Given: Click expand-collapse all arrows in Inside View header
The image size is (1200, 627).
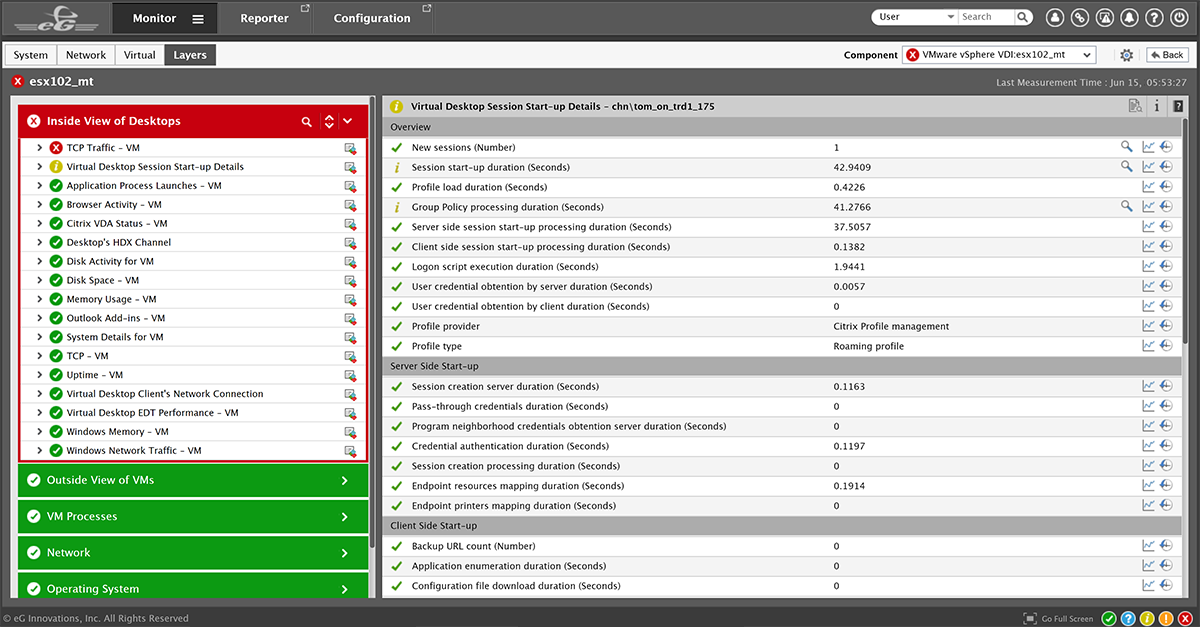Looking at the screenshot, I should pyautogui.click(x=329, y=121).
